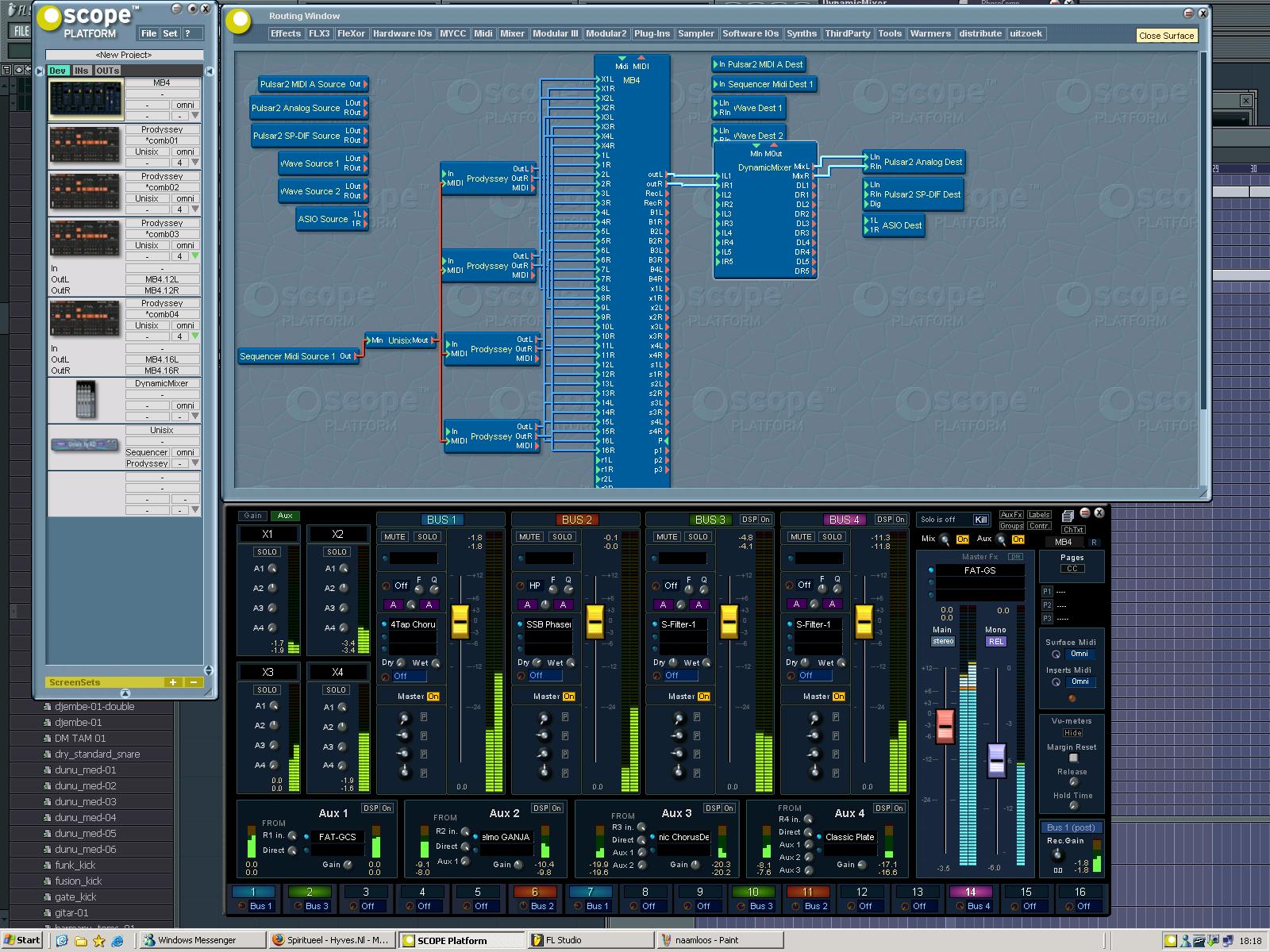Click the master Aux knob next to Mix

(x=1001, y=539)
